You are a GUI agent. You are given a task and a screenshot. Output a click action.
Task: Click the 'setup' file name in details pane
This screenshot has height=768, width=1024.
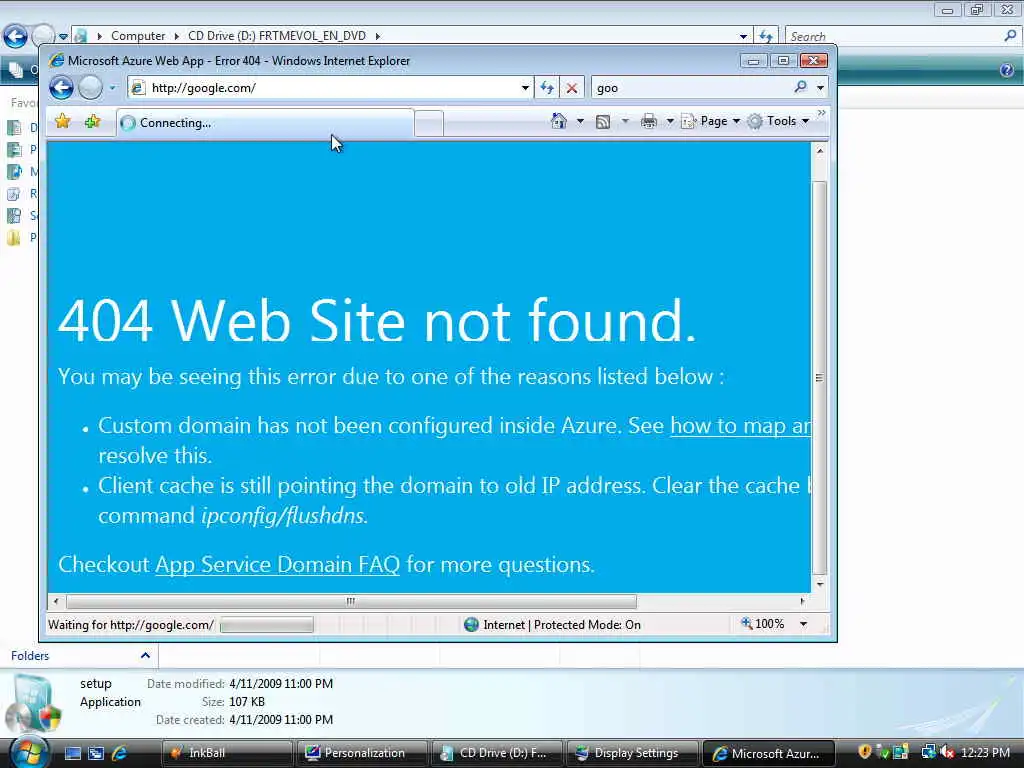pos(96,684)
